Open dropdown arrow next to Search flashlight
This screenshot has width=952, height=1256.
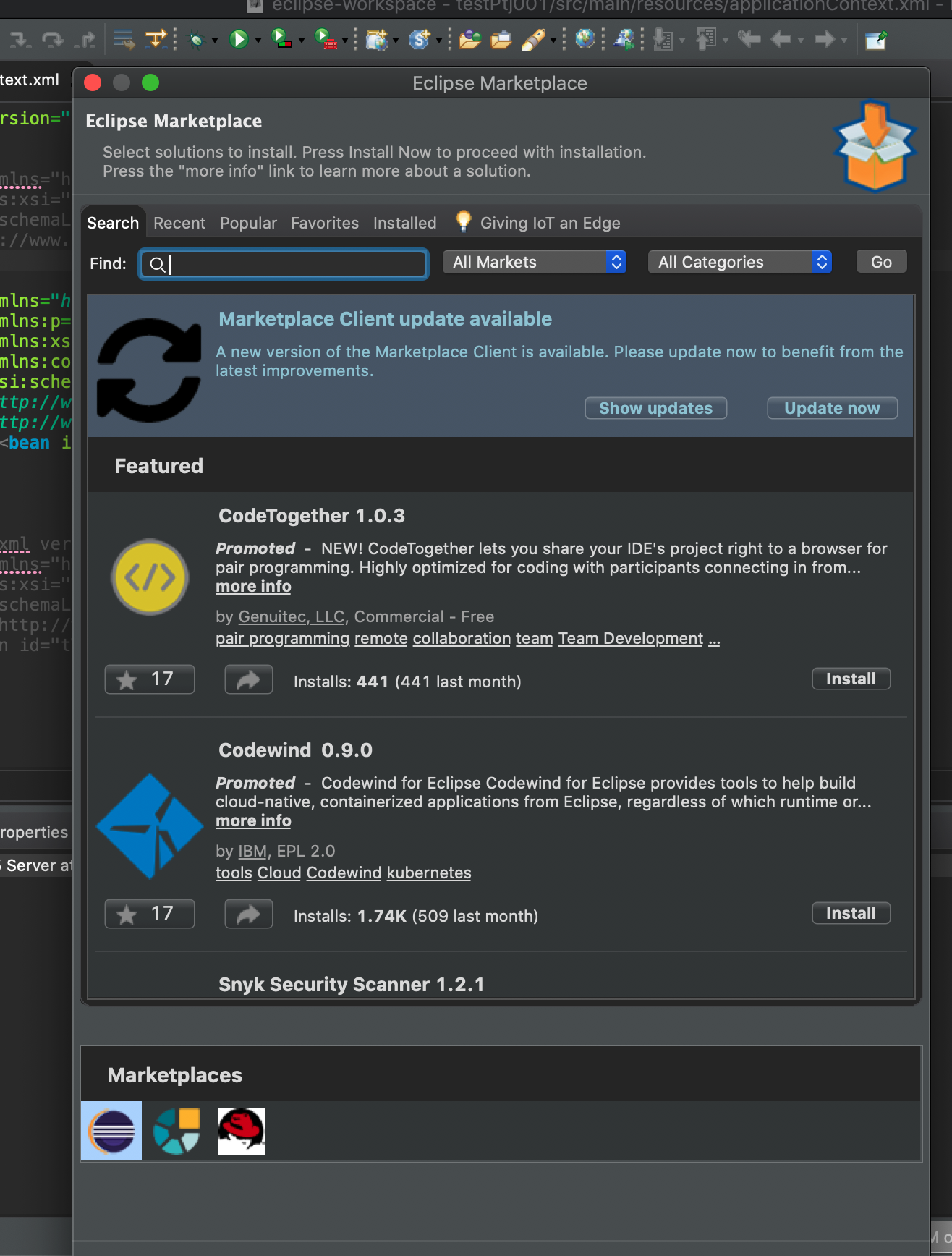[x=553, y=41]
